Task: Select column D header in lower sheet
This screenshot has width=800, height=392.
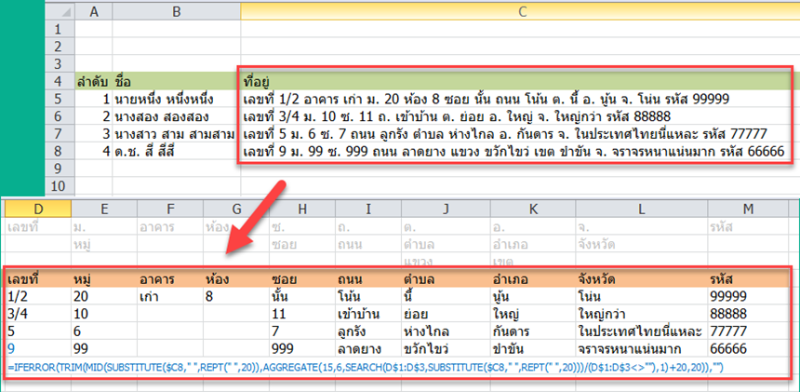Action: click(x=38, y=208)
